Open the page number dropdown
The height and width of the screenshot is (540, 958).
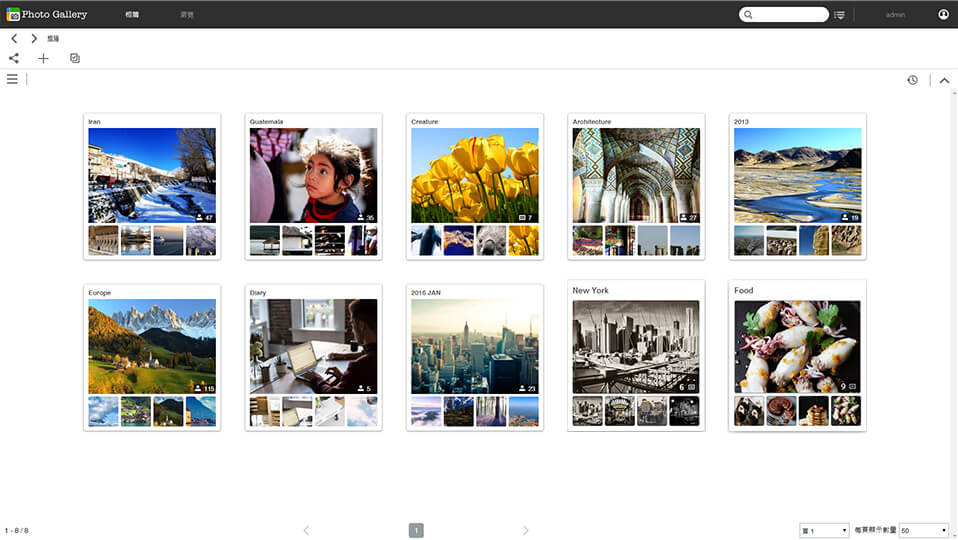(x=824, y=530)
